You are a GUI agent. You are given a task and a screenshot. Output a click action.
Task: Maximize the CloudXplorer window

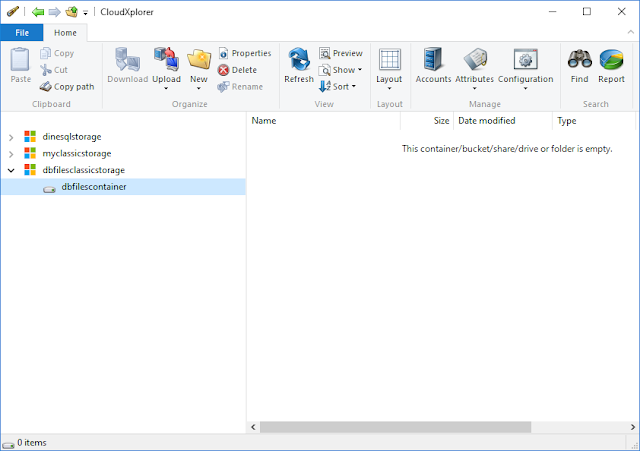tap(587, 11)
